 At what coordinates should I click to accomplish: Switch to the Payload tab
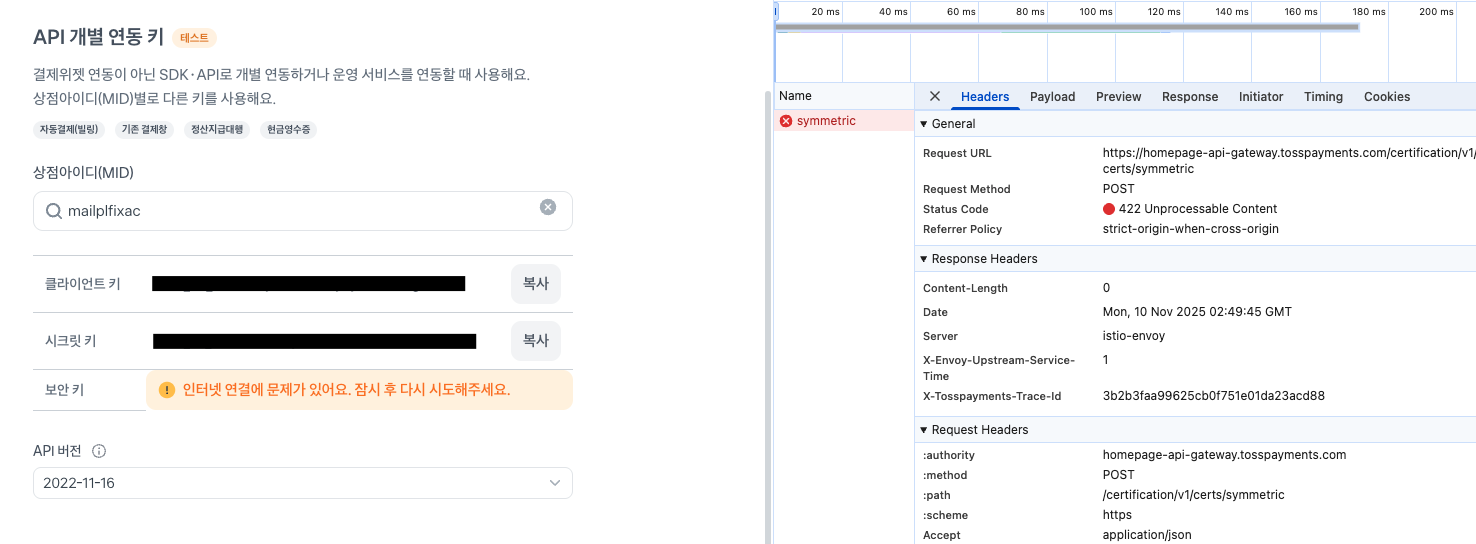point(1053,97)
